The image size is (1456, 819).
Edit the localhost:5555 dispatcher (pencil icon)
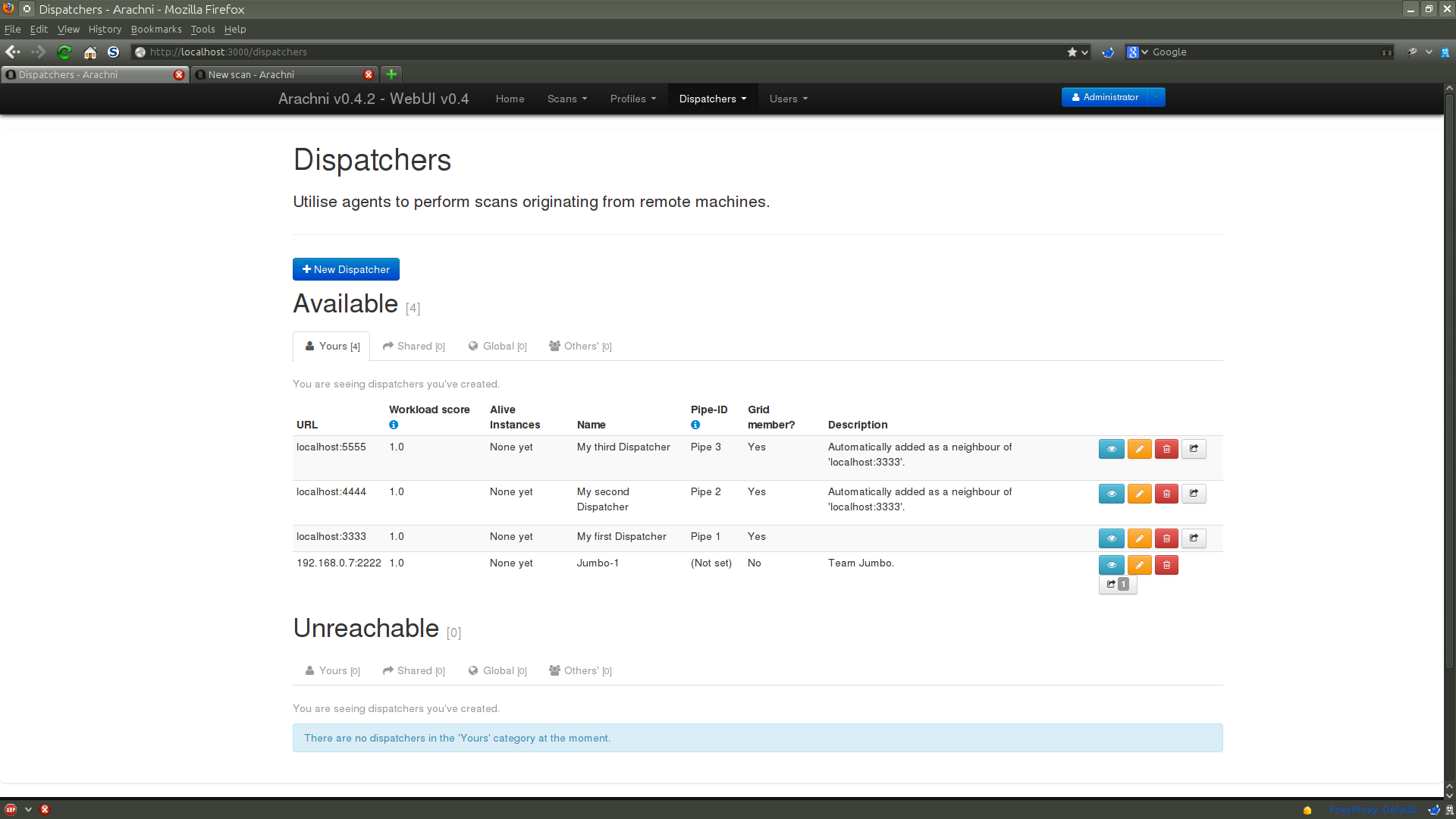[x=1139, y=449]
